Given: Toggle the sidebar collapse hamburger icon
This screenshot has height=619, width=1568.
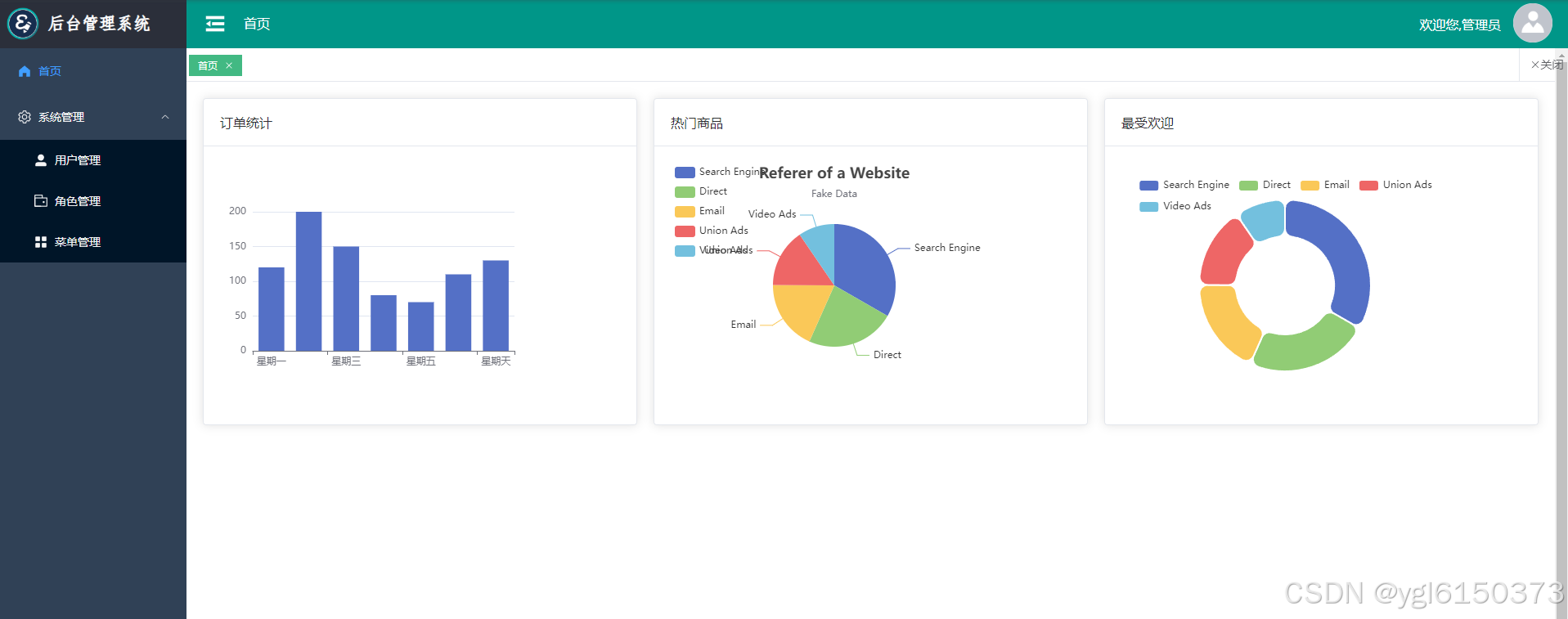Looking at the screenshot, I should pyautogui.click(x=215, y=24).
